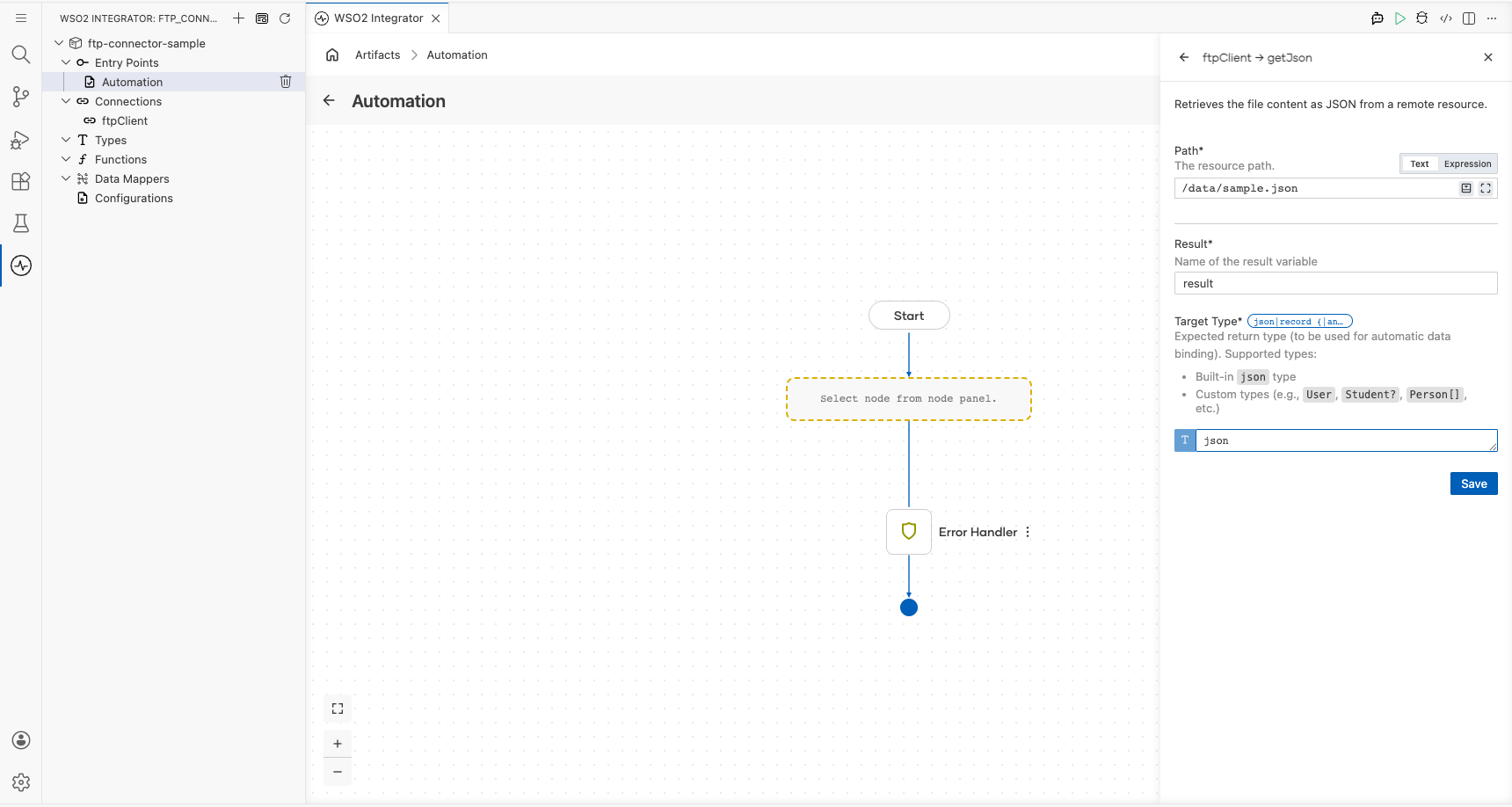This screenshot has height=807, width=1512.
Task: Open the Run and Debug view
Action: pos(21,139)
